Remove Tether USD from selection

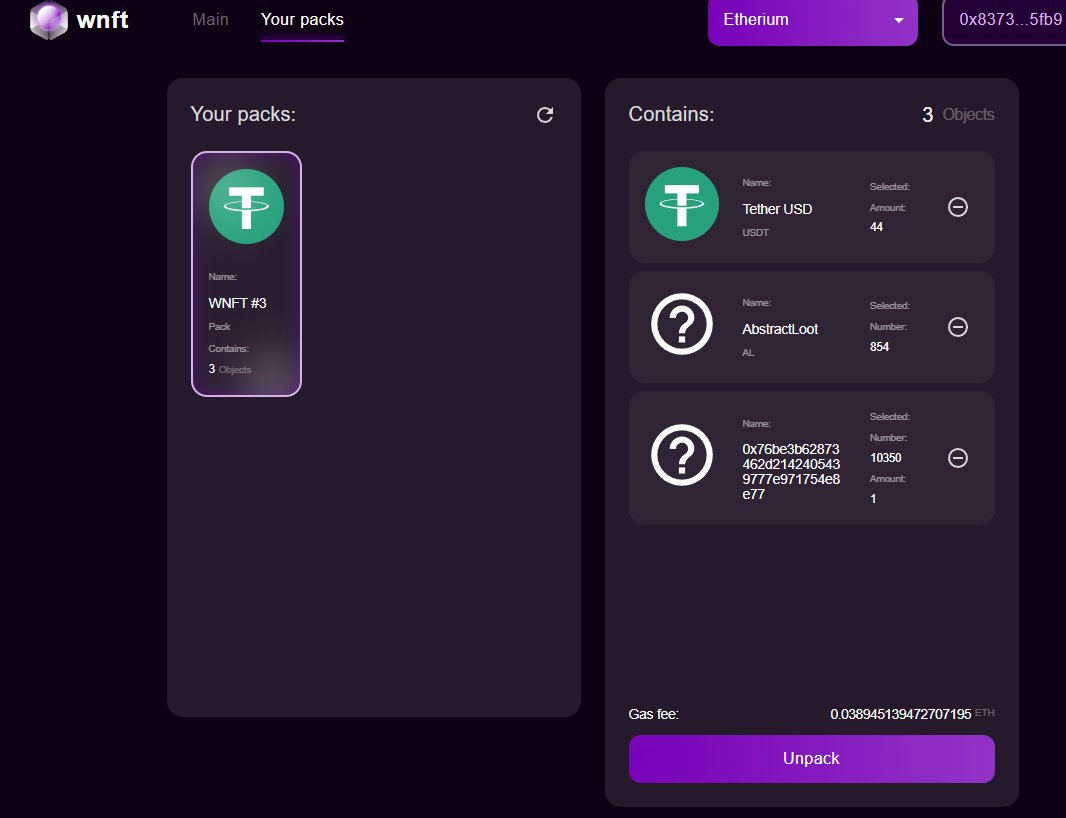[958, 207]
